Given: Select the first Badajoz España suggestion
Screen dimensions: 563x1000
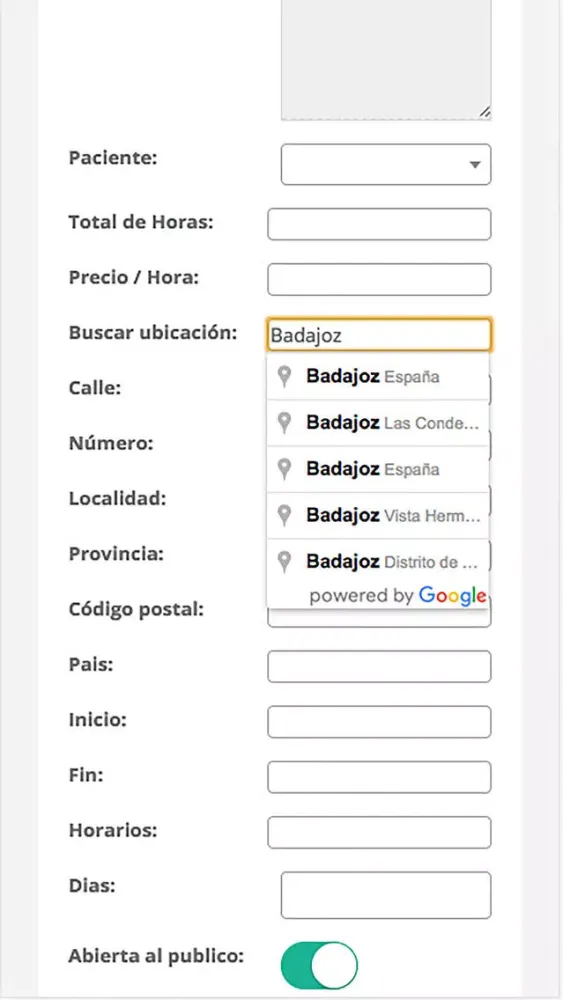Looking at the screenshot, I should [x=378, y=376].
